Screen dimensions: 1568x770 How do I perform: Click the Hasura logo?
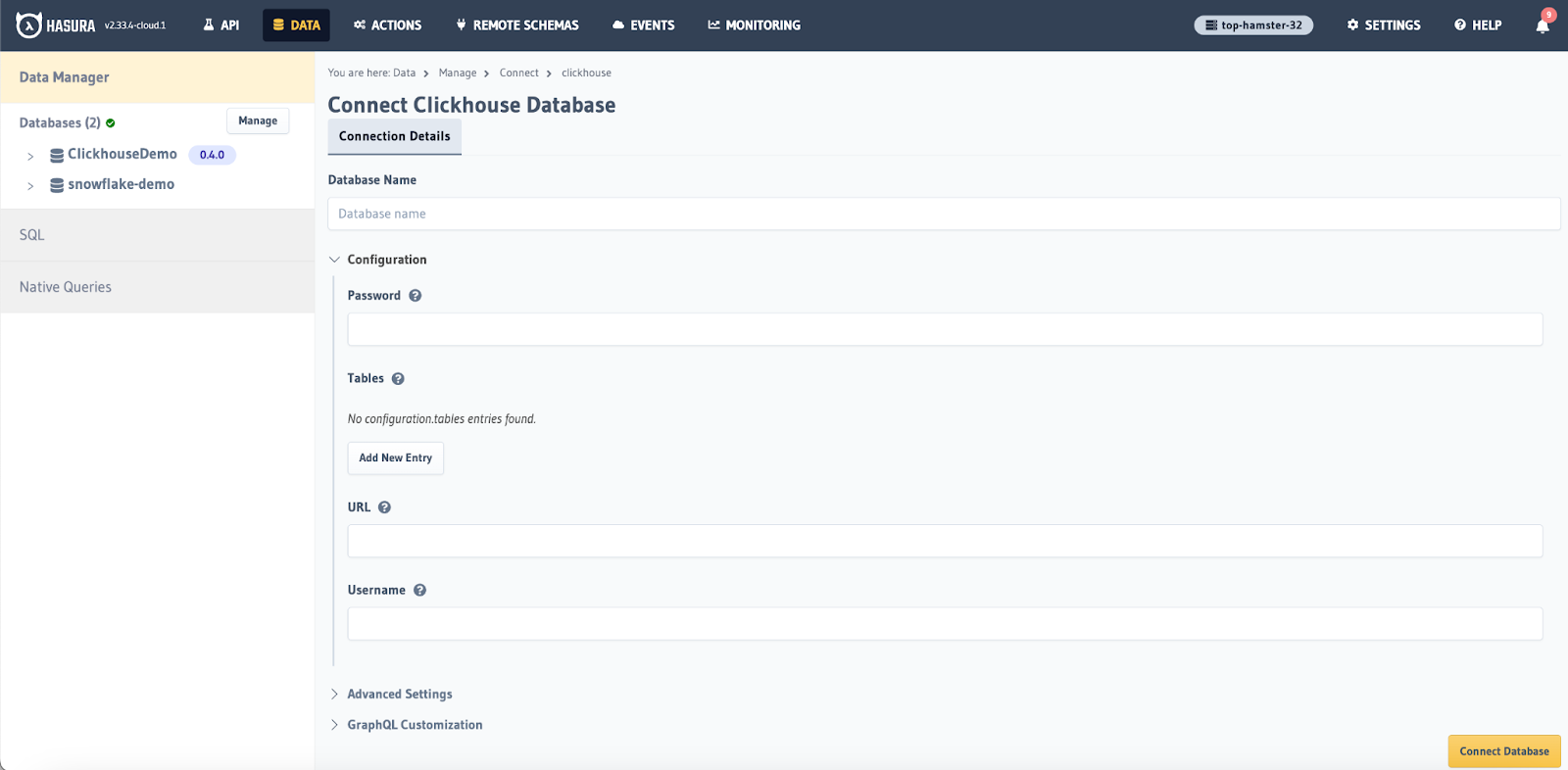tap(56, 25)
